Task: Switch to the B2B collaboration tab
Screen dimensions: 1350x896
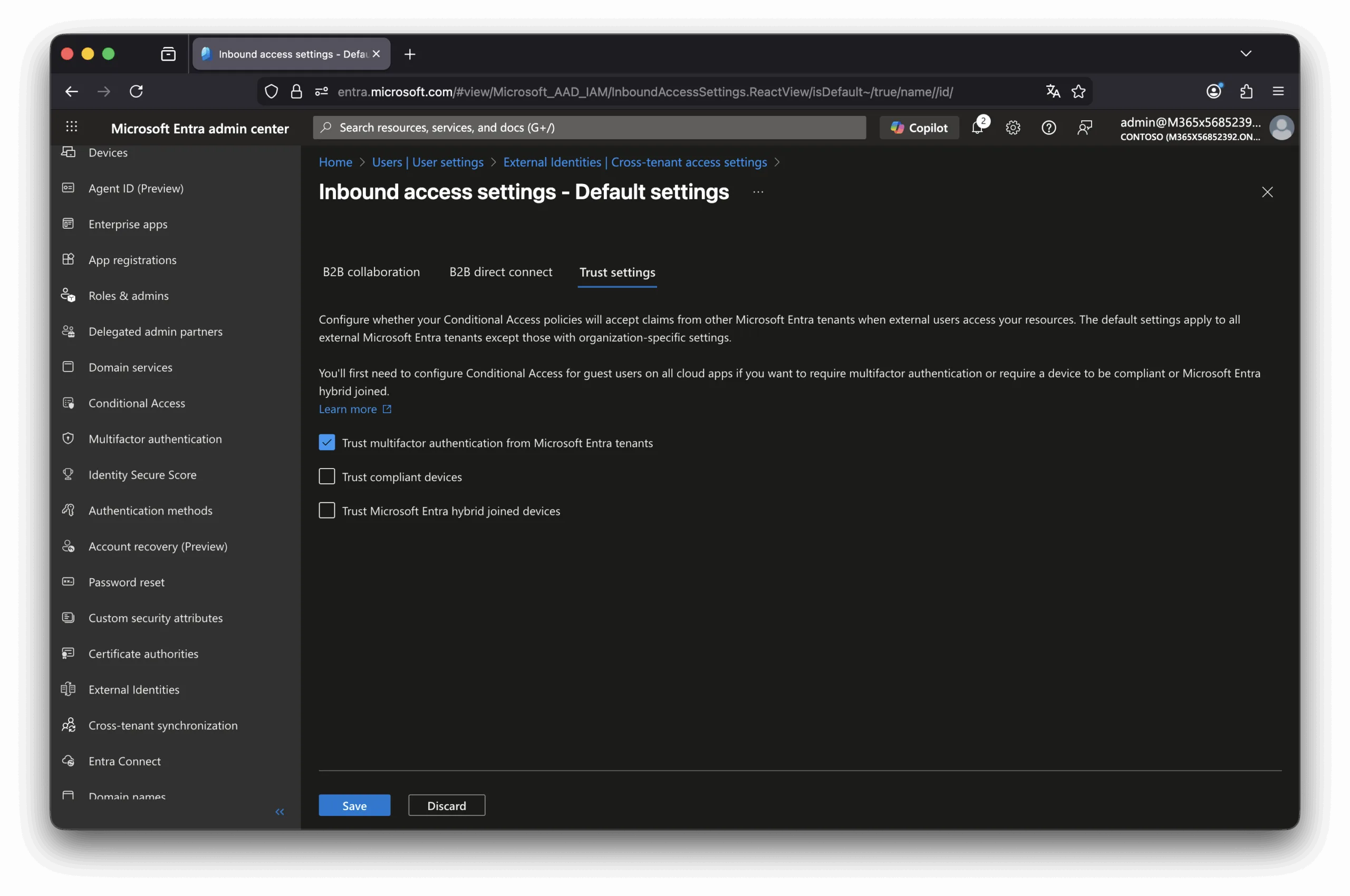Action: tap(371, 272)
